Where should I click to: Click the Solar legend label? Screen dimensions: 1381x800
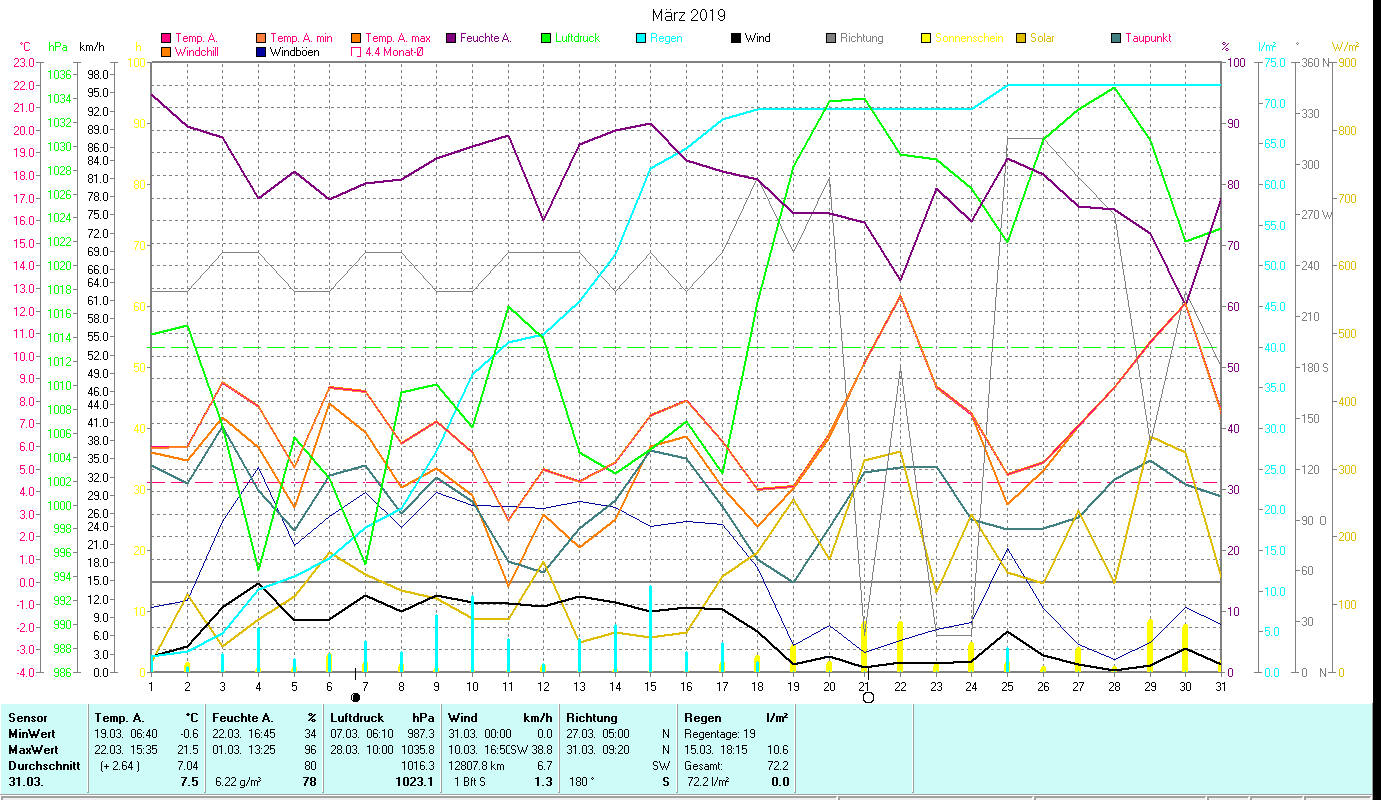coord(1042,38)
